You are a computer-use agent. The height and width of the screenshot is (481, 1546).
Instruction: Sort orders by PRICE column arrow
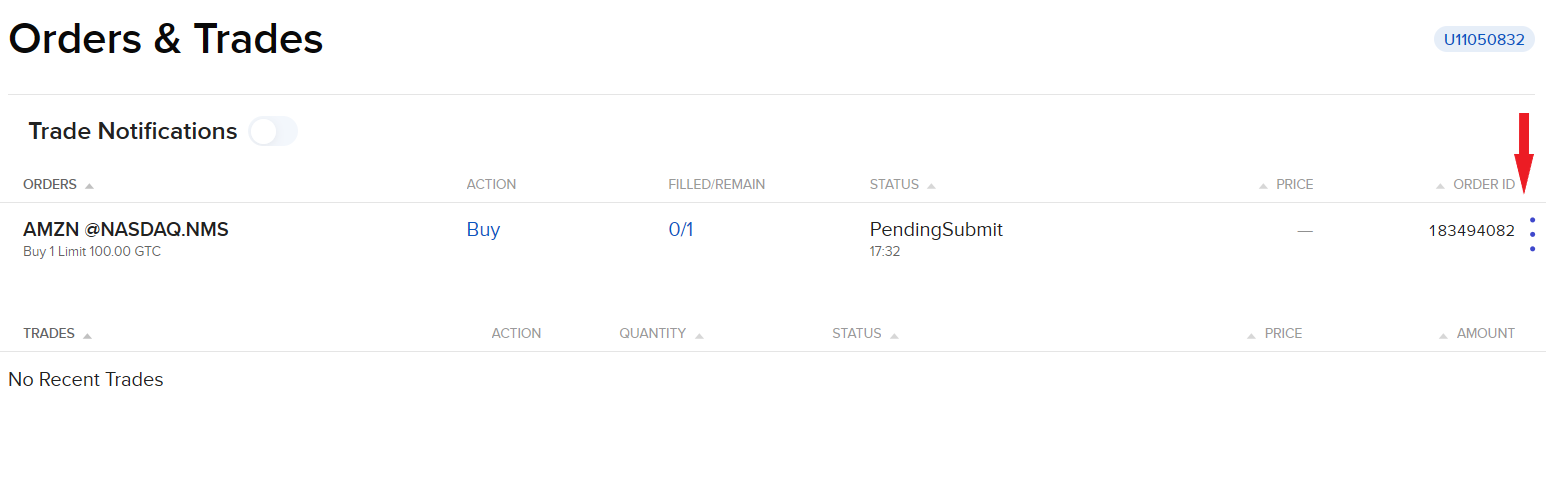[1265, 186]
